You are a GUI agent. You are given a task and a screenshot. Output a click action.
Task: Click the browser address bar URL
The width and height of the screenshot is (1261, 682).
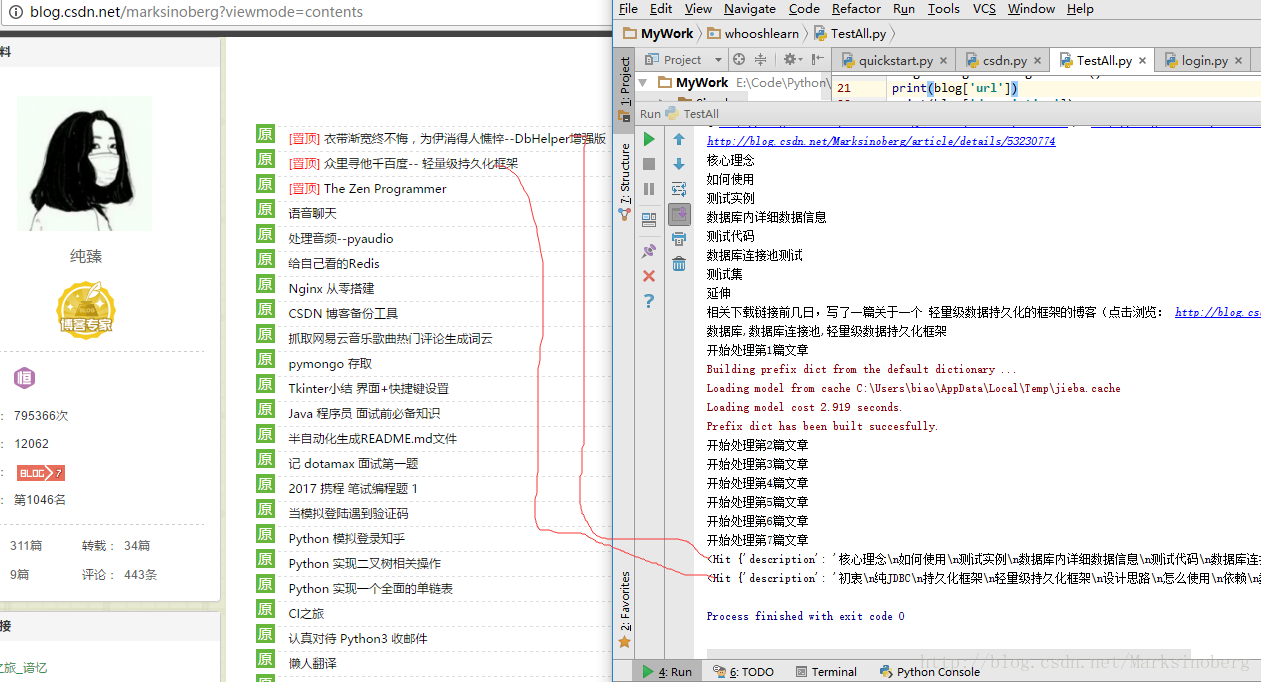coord(196,12)
